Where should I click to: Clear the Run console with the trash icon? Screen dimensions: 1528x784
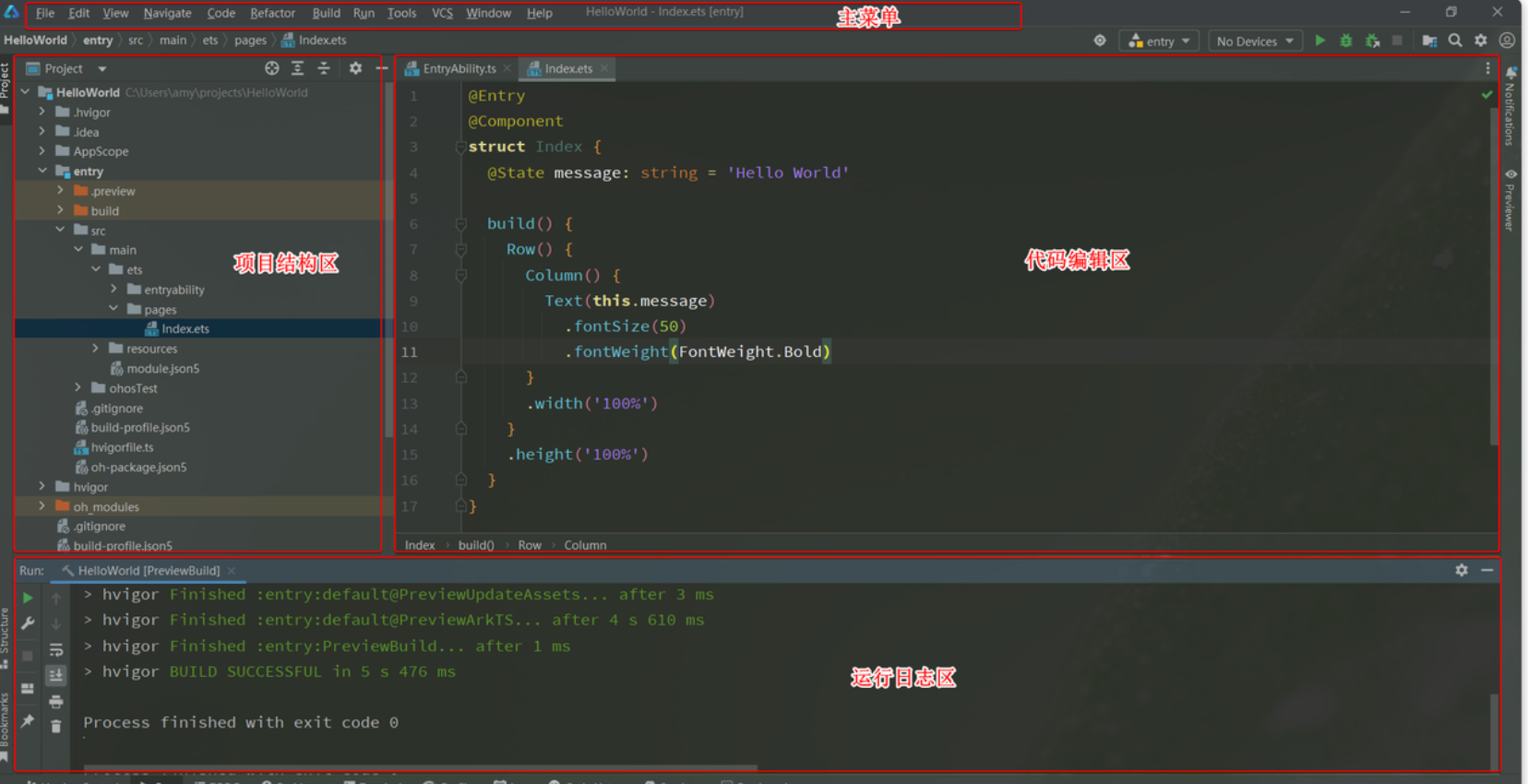tap(56, 727)
